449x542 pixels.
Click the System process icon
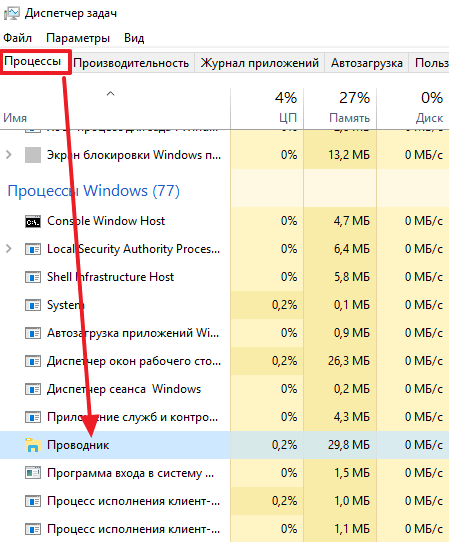click(33, 305)
